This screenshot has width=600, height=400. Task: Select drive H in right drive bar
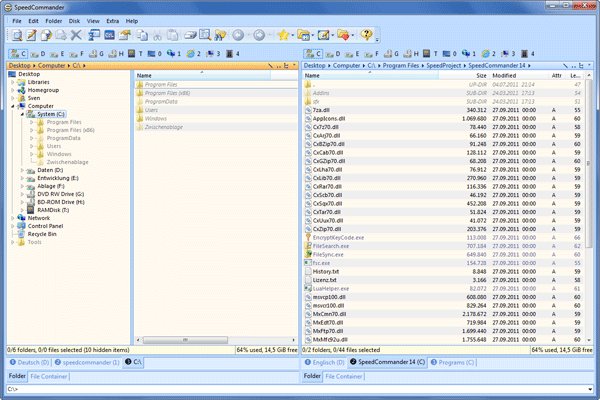411,54
